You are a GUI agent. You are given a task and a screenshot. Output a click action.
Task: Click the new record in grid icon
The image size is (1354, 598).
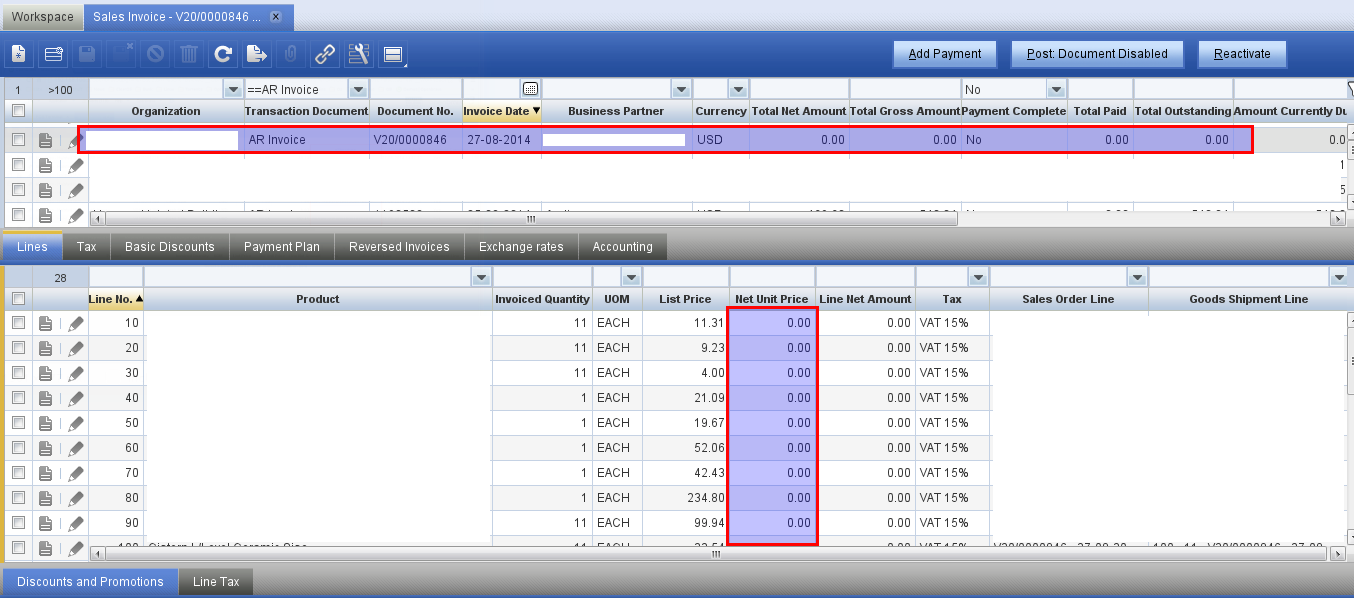click(54, 54)
